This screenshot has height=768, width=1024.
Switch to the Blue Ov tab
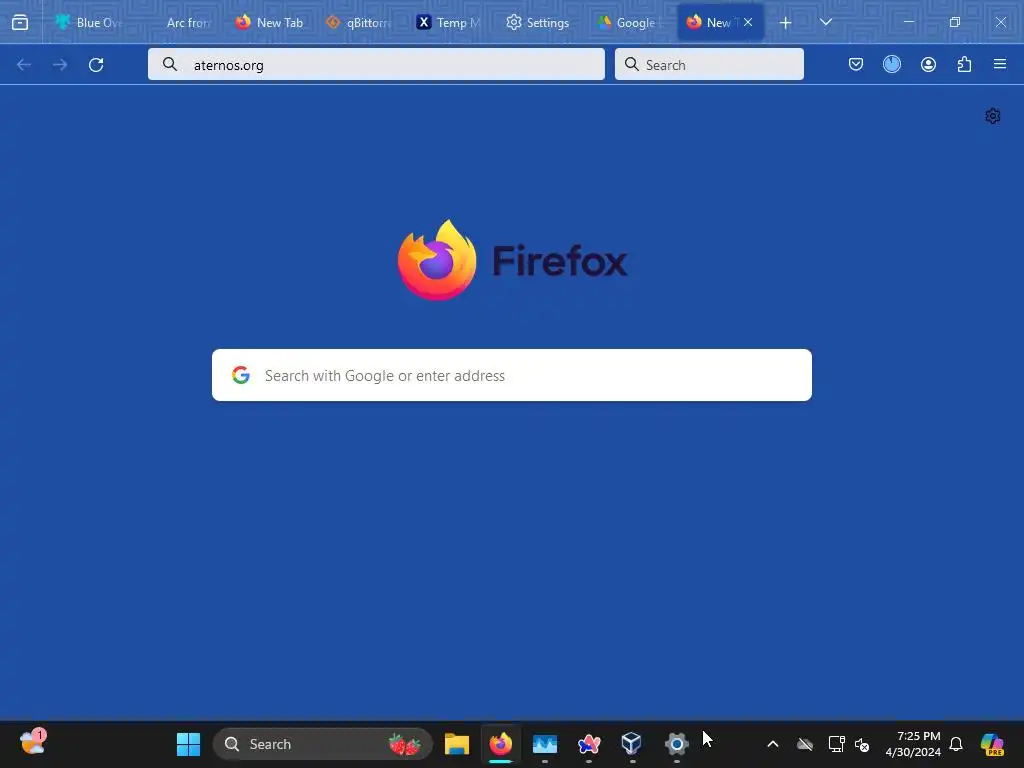click(89, 22)
